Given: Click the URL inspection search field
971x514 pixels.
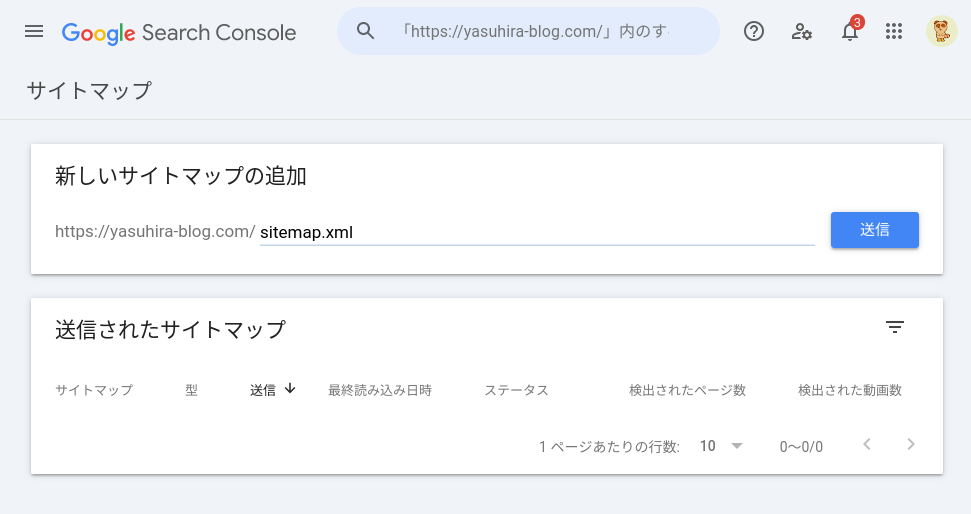Looking at the screenshot, I should click(x=533, y=31).
